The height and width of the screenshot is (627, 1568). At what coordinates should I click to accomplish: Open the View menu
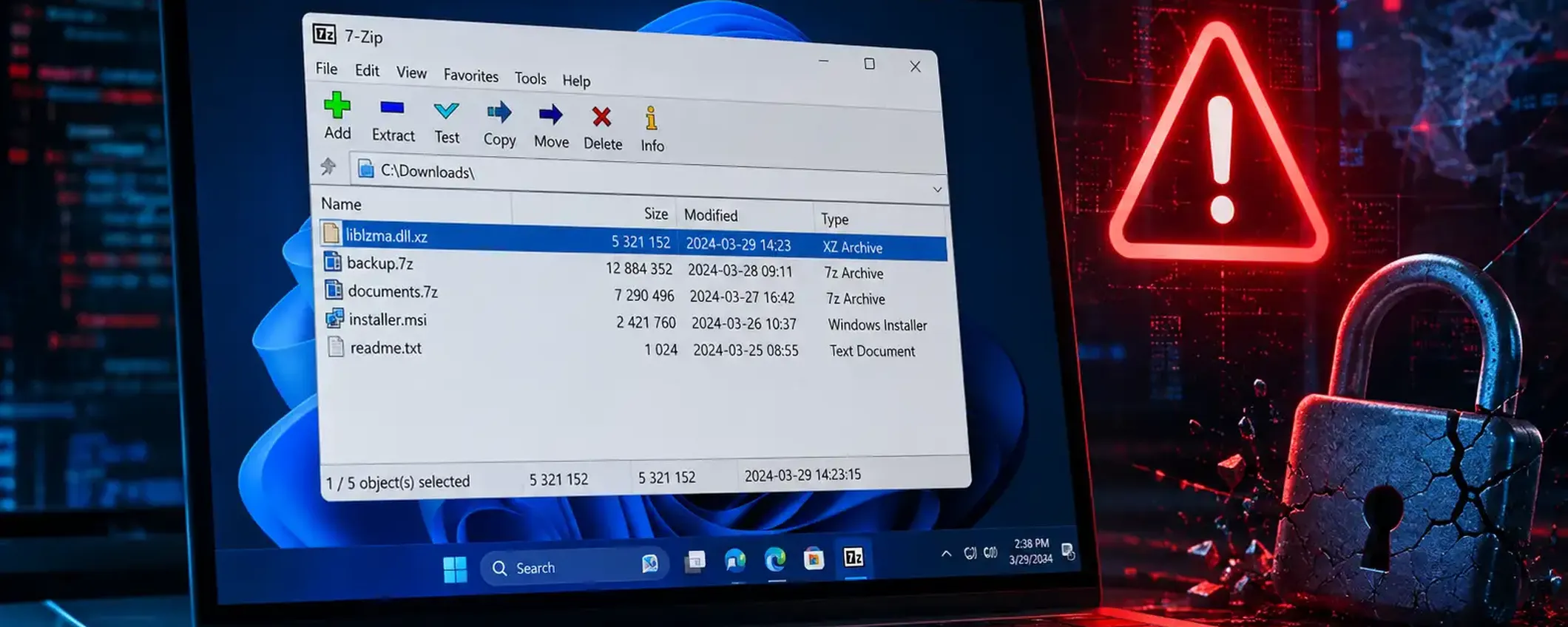pyautogui.click(x=411, y=72)
